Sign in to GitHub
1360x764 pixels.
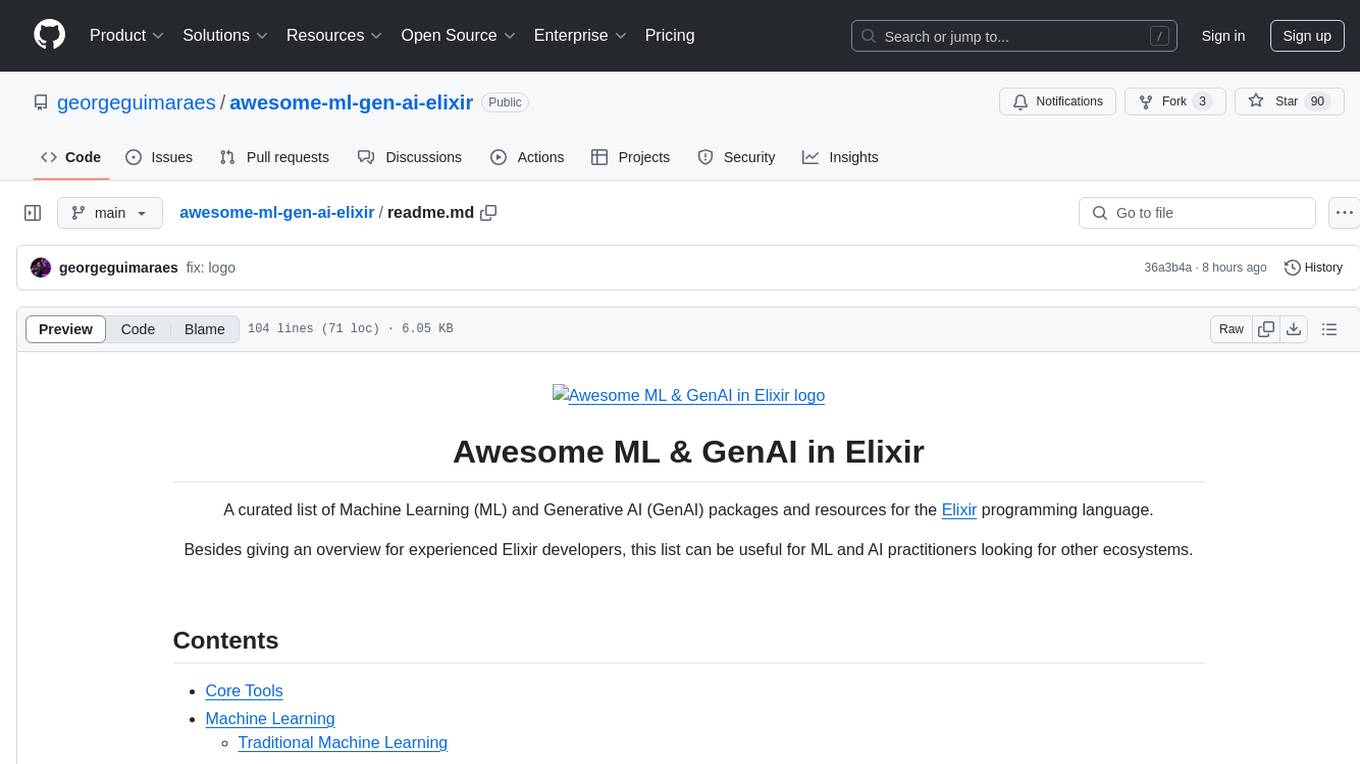pyautogui.click(x=1223, y=36)
